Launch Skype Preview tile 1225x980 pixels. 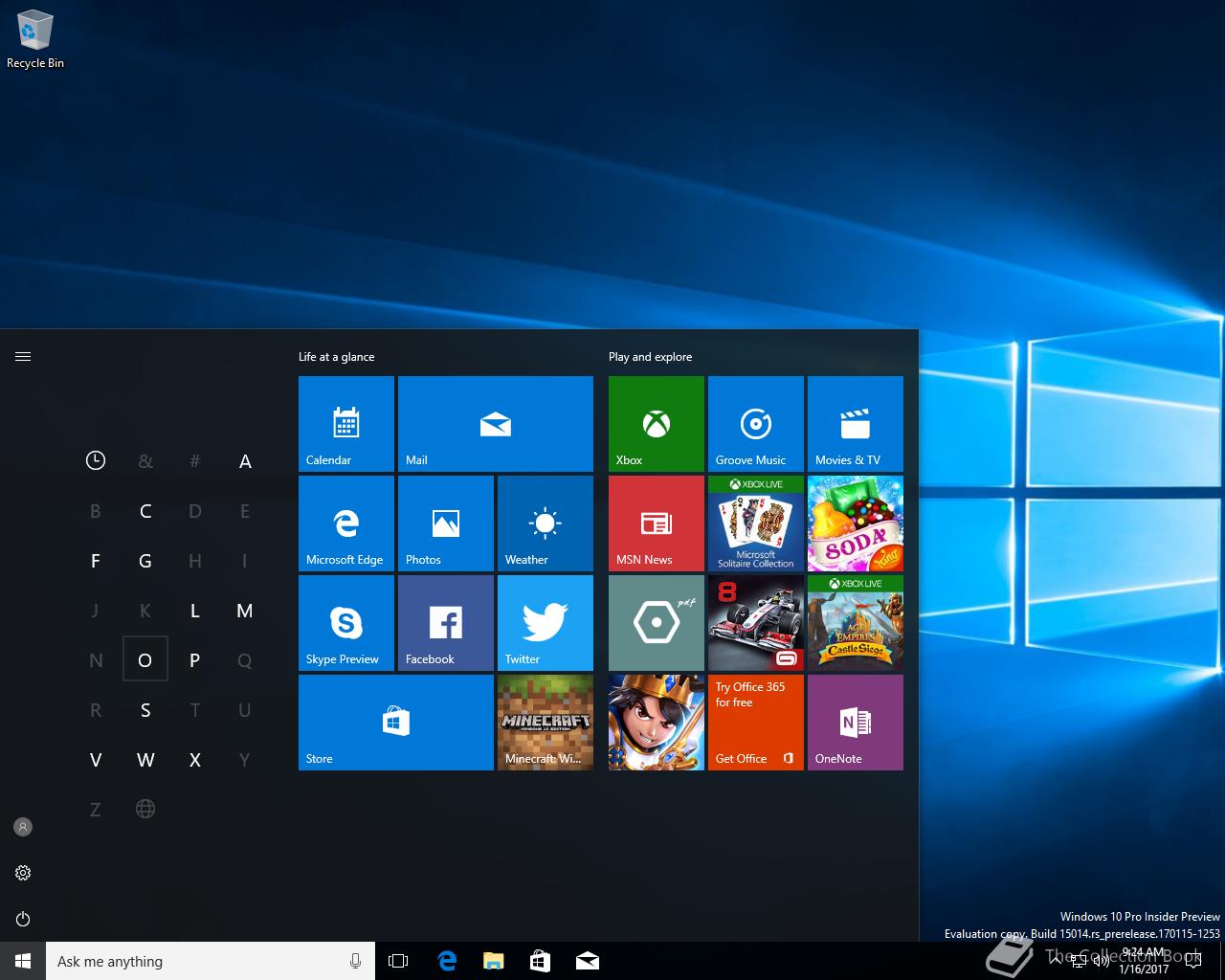pos(346,623)
